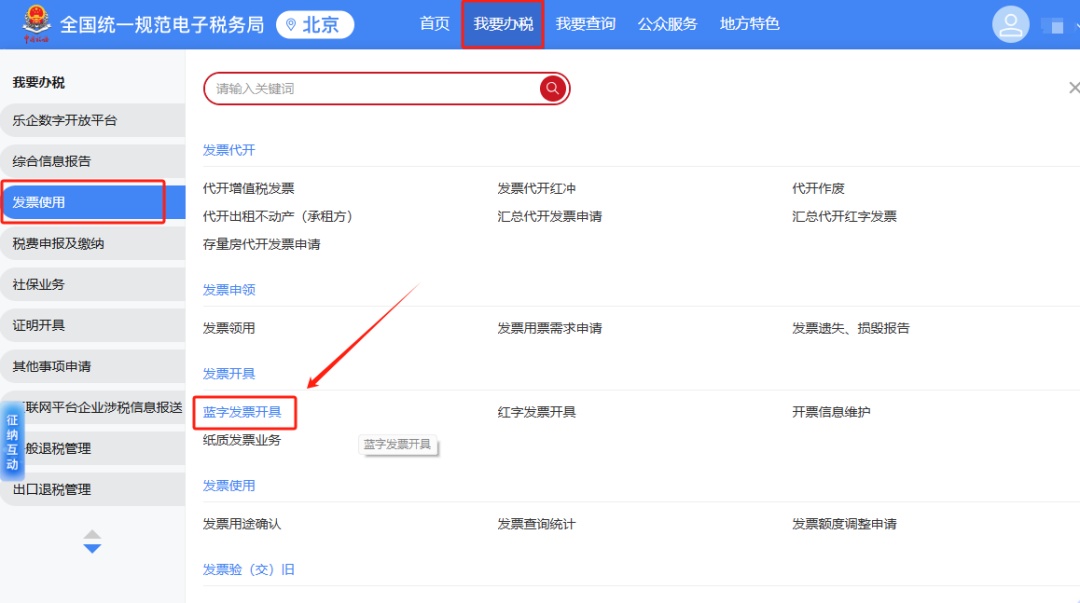Select 税费申报及缴纳 in the sidebar
The image size is (1080, 603).
(x=60, y=243)
